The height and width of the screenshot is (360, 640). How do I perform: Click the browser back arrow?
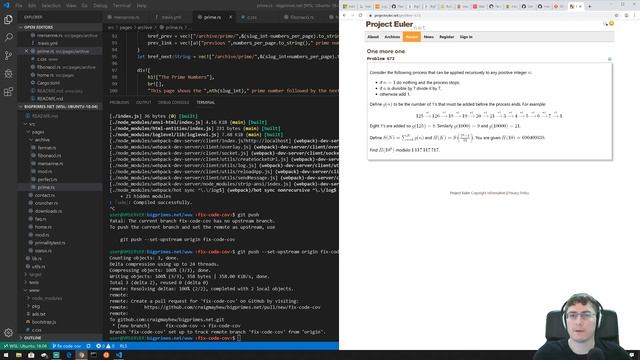pyautogui.click(x=344, y=15)
